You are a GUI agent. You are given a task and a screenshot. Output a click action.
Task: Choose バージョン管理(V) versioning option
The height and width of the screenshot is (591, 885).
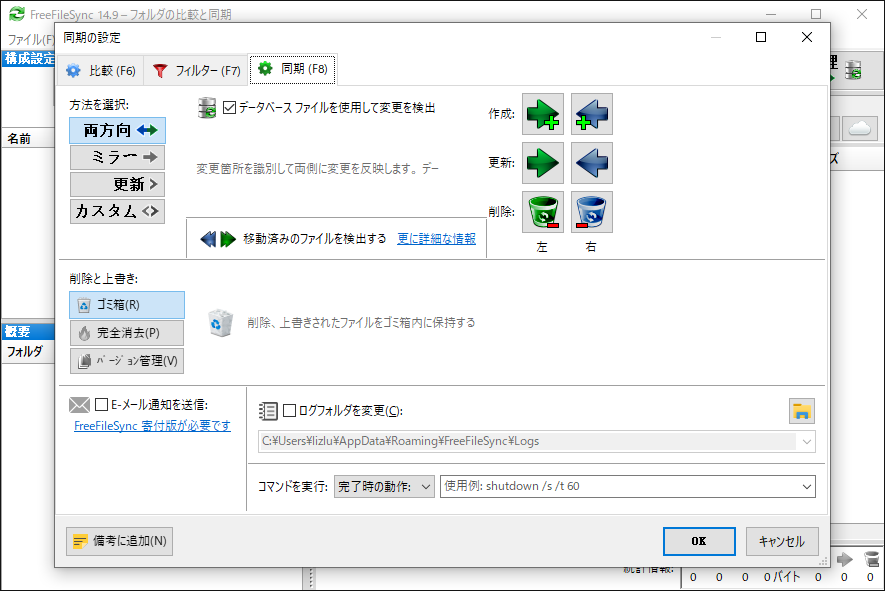[x=127, y=361]
